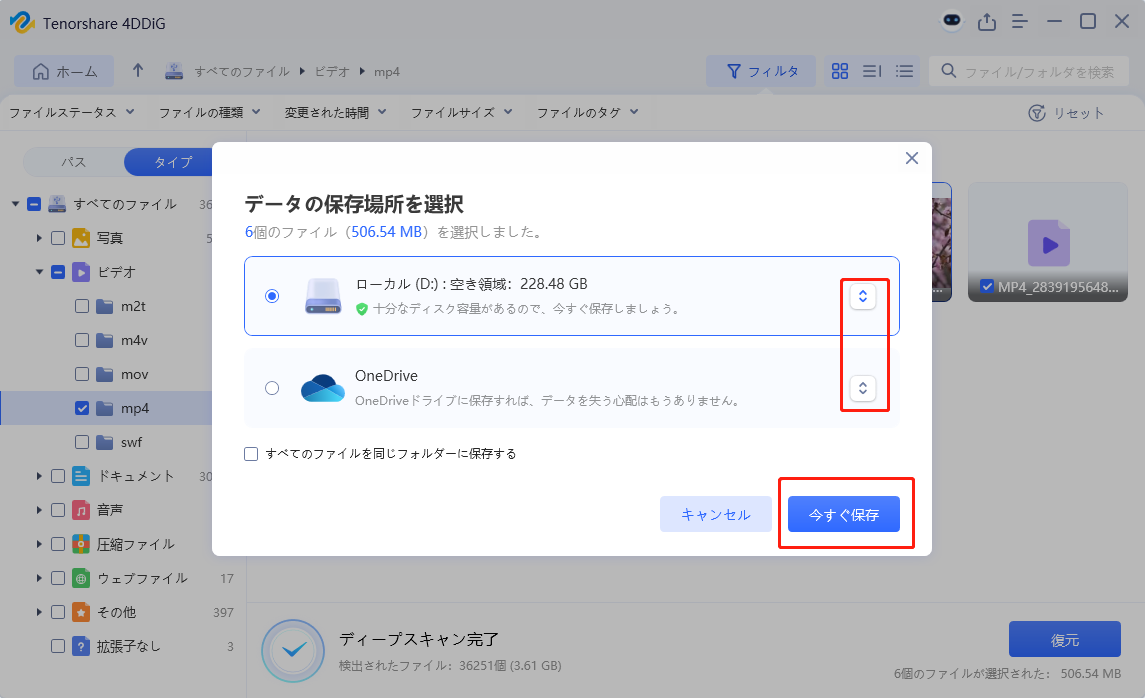This screenshot has height=698, width=1145.
Task: Check the m2t folder checkbox
Action: [x=82, y=306]
